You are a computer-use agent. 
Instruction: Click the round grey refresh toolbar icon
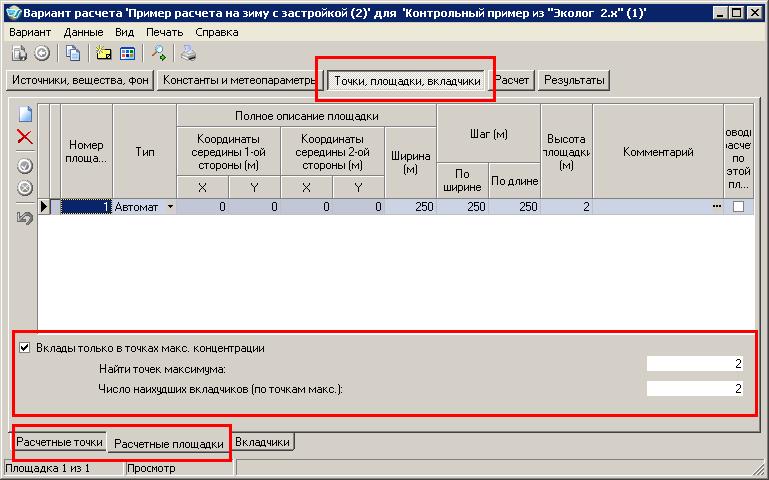[42, 53]
